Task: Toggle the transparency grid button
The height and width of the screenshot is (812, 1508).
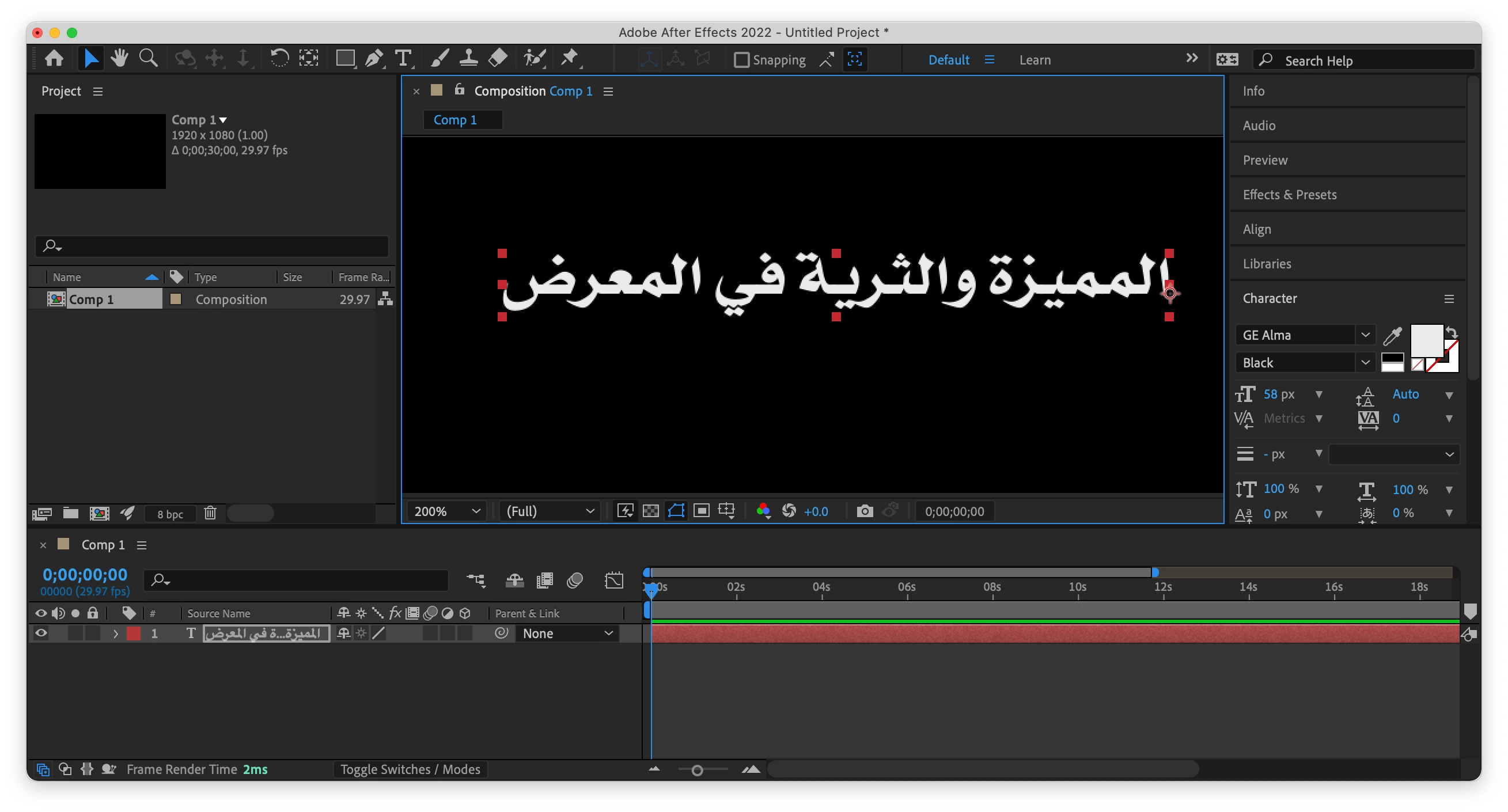Action: (x=650, y=511)
